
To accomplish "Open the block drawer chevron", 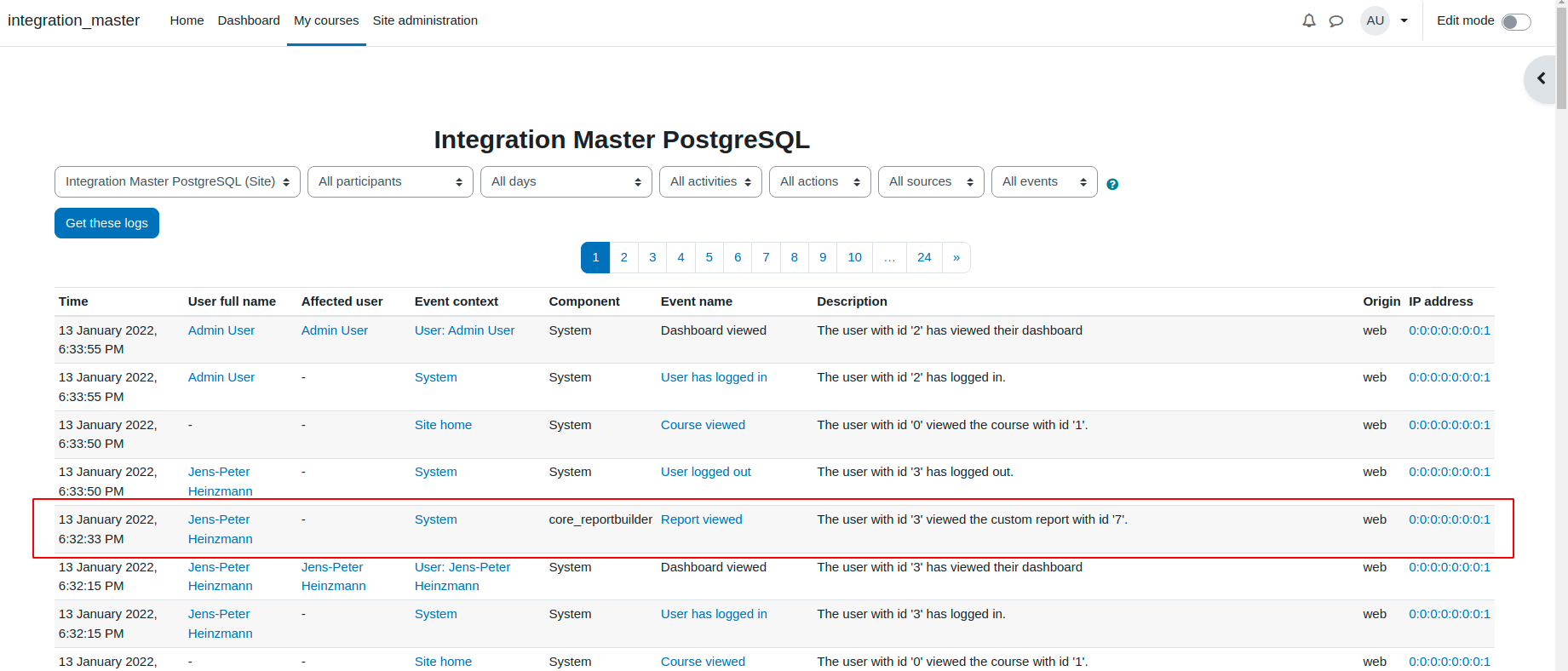I will pyautogui.click(x=1541, y=78).
